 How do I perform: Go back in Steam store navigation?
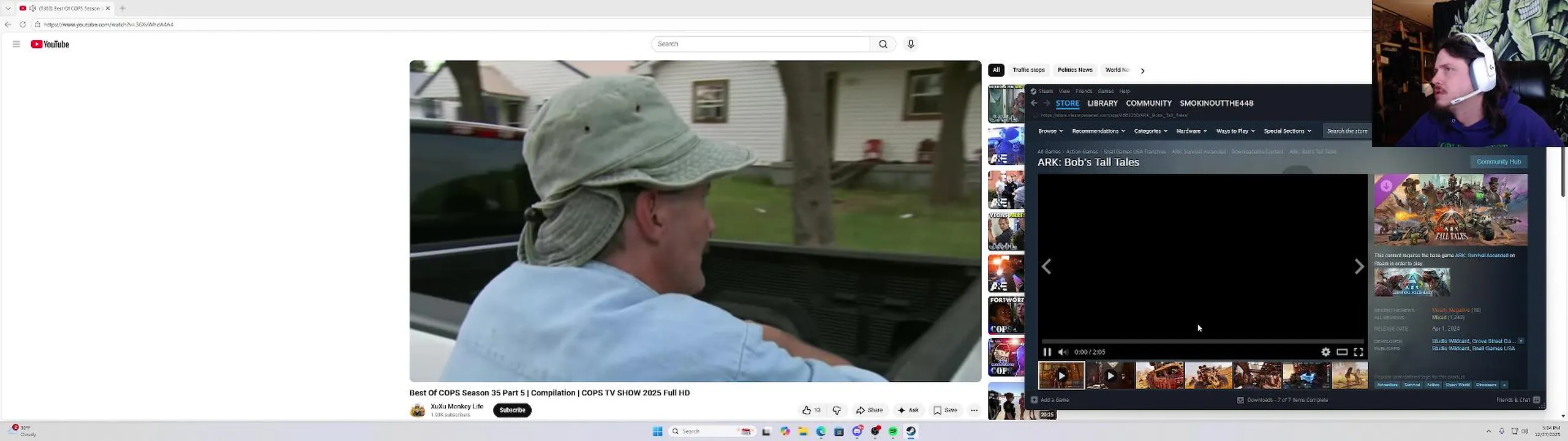(x=1034, y=104)
